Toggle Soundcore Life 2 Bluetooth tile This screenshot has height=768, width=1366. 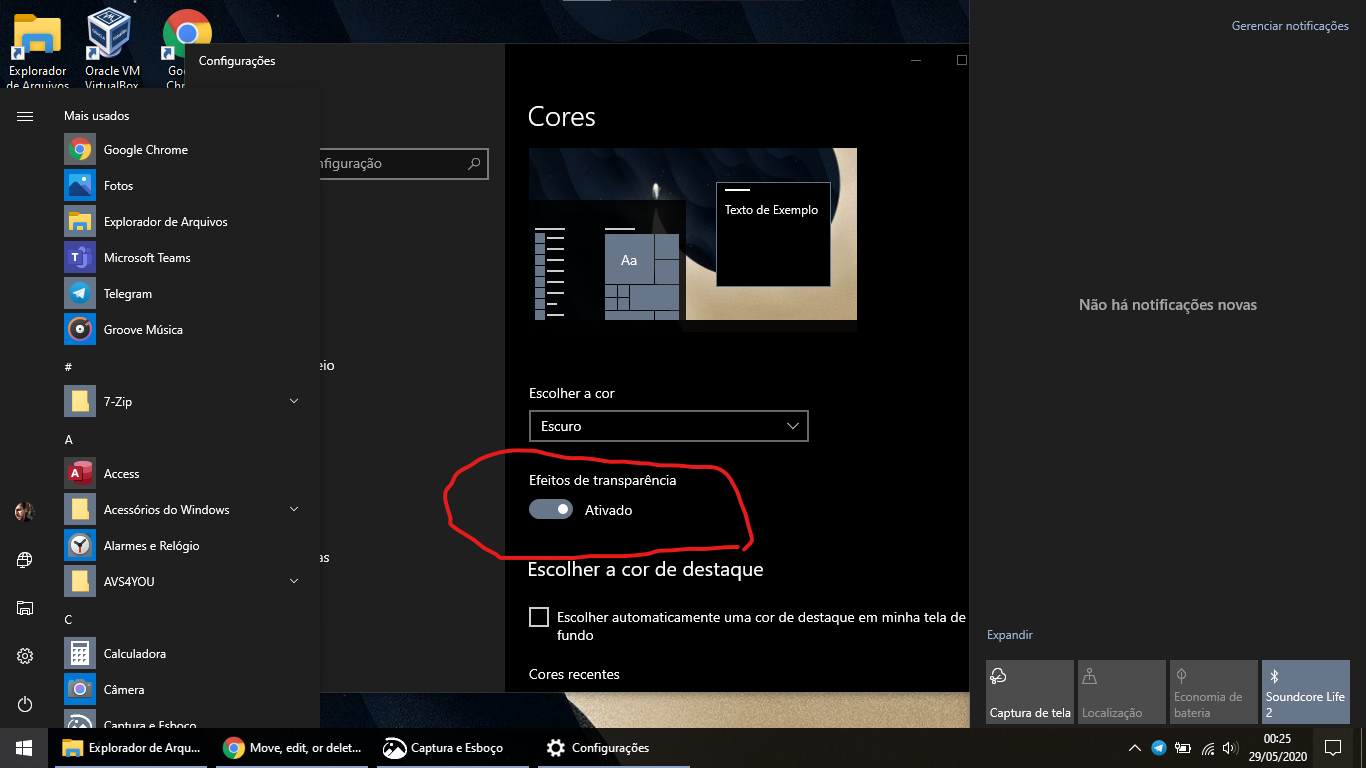pos(1306,691)
